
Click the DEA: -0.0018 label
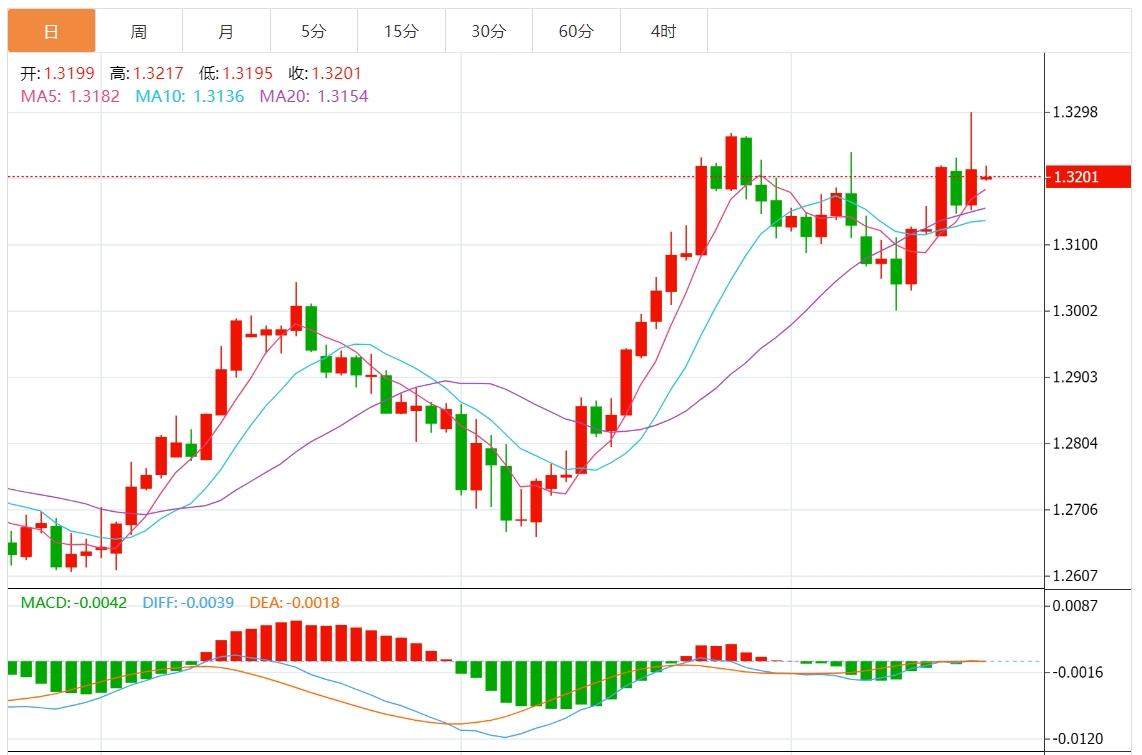tap(294, 603)
